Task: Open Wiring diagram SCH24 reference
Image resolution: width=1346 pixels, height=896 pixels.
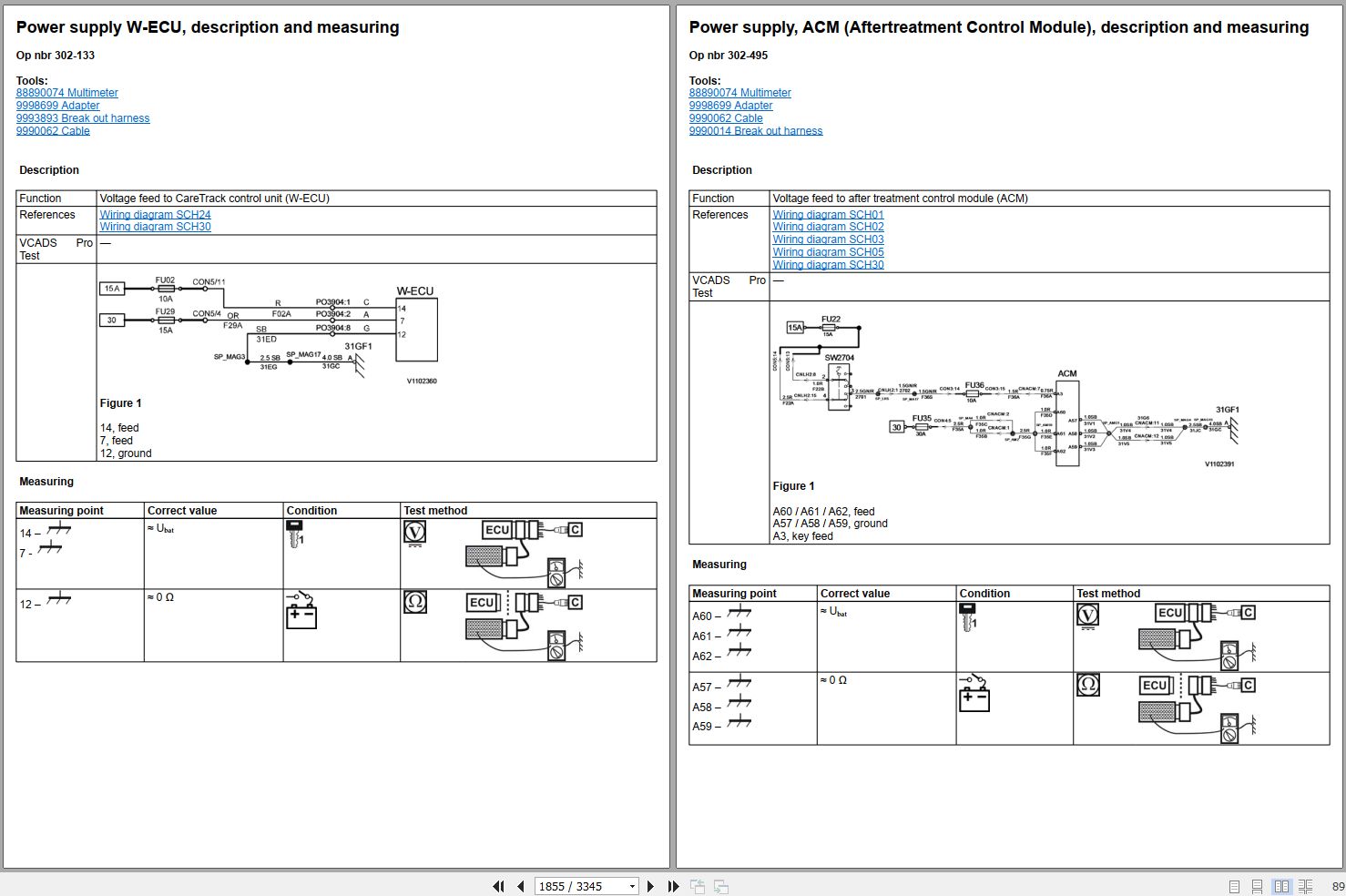Action: click(155, 215)
